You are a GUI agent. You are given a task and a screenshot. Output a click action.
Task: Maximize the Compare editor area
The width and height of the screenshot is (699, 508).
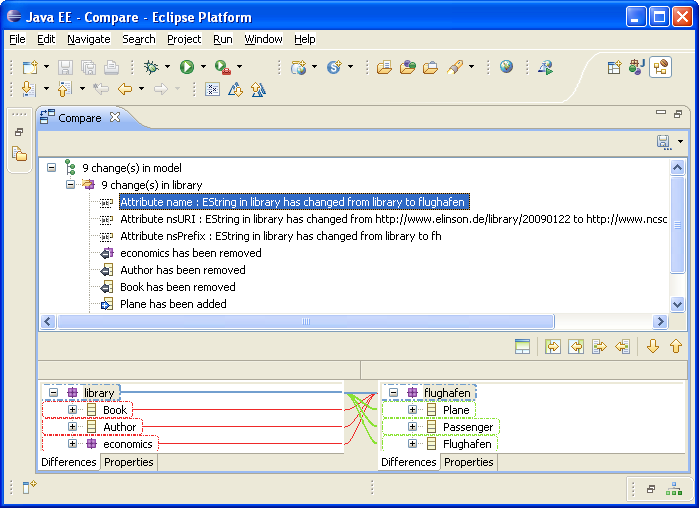coord(678,114)
